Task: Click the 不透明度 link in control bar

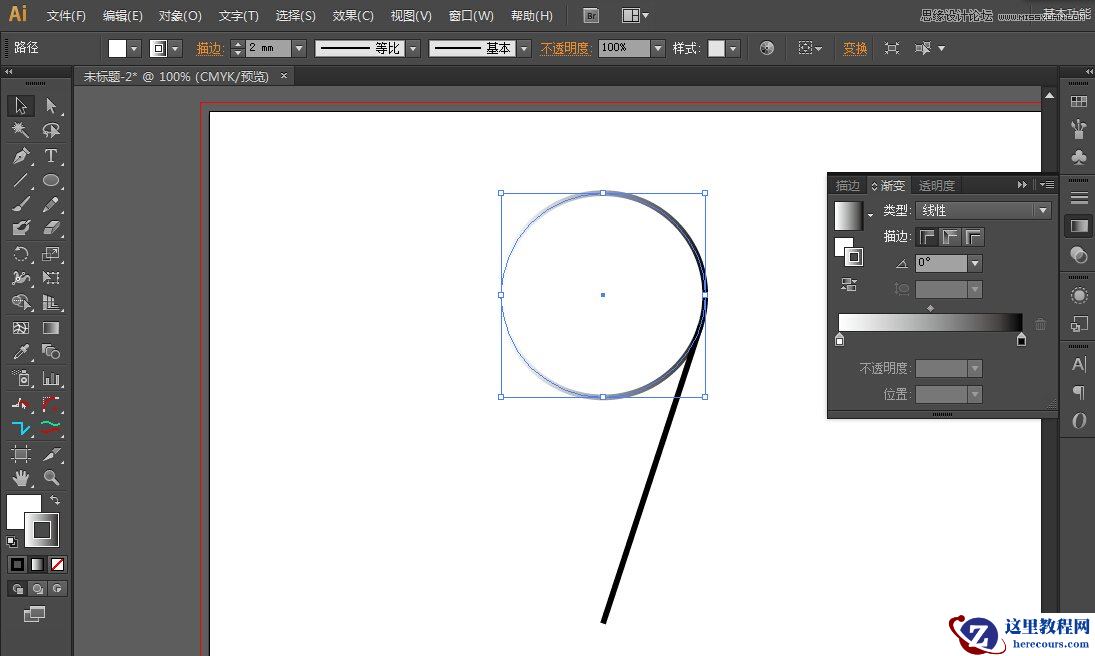Action: pos(565,47)
